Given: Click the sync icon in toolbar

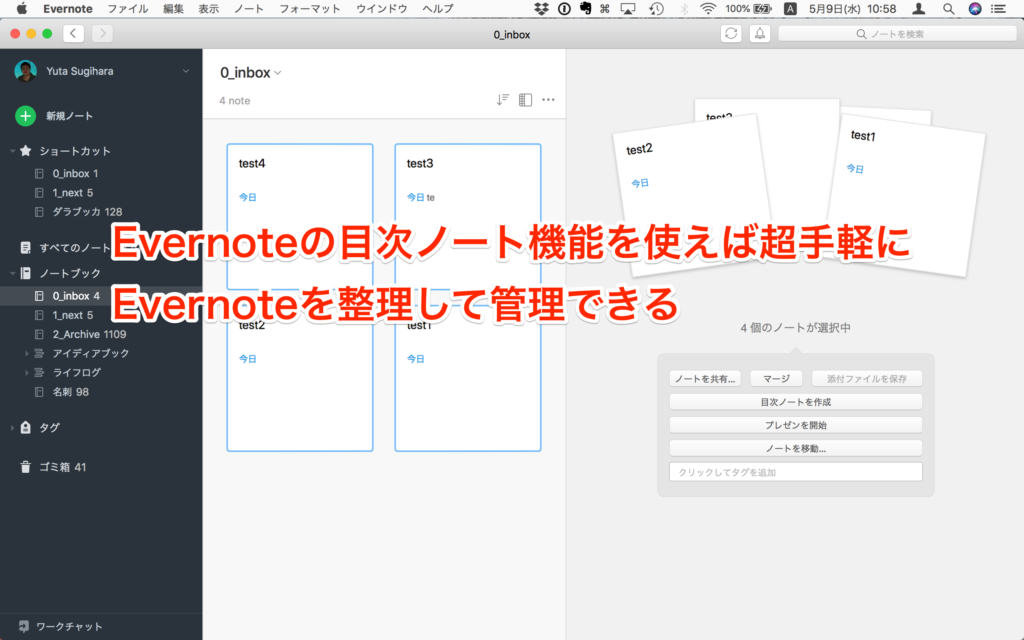Looking at the screenshot, I should [731, 33].
